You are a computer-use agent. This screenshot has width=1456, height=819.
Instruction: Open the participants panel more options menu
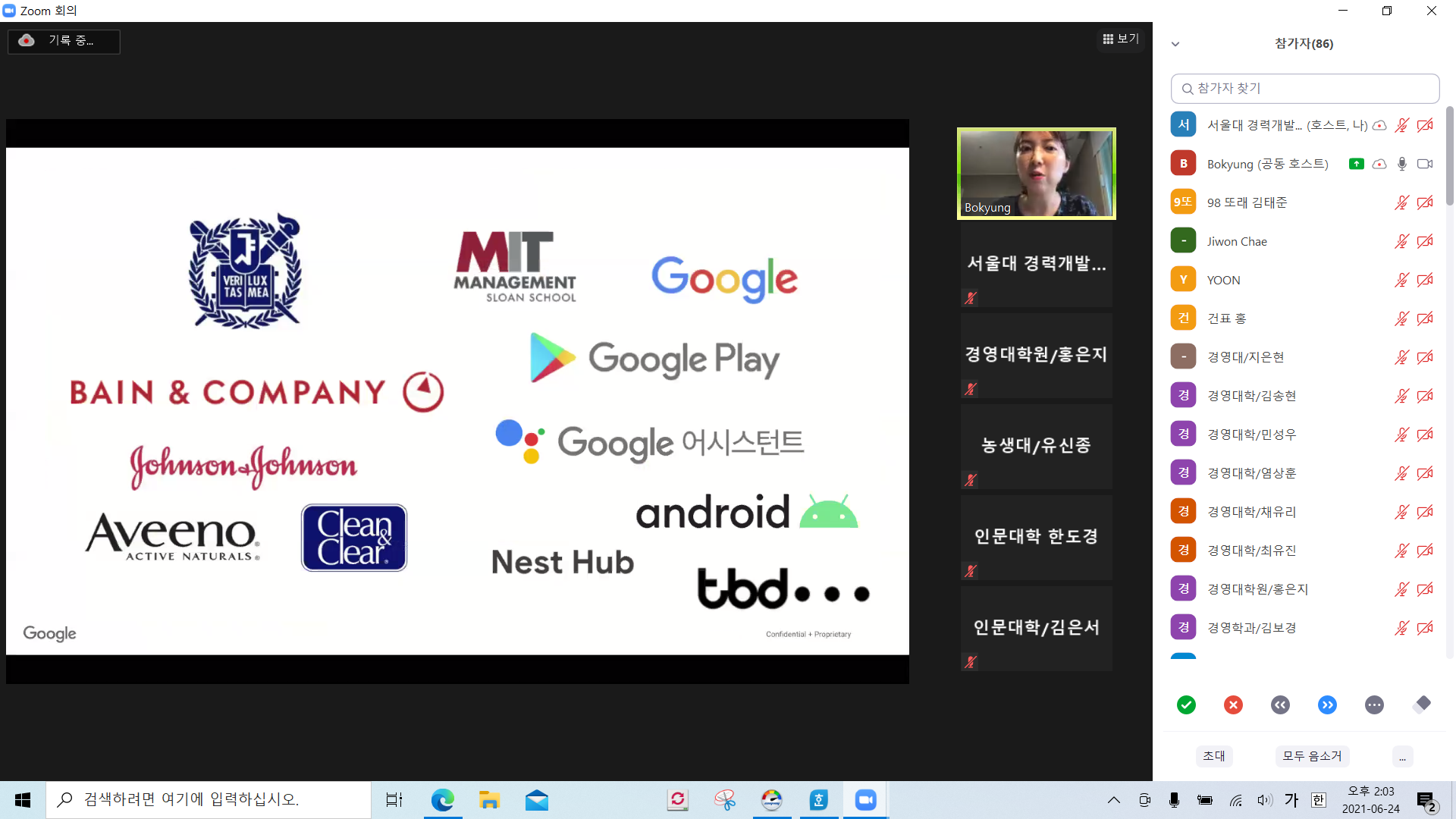1402,756
